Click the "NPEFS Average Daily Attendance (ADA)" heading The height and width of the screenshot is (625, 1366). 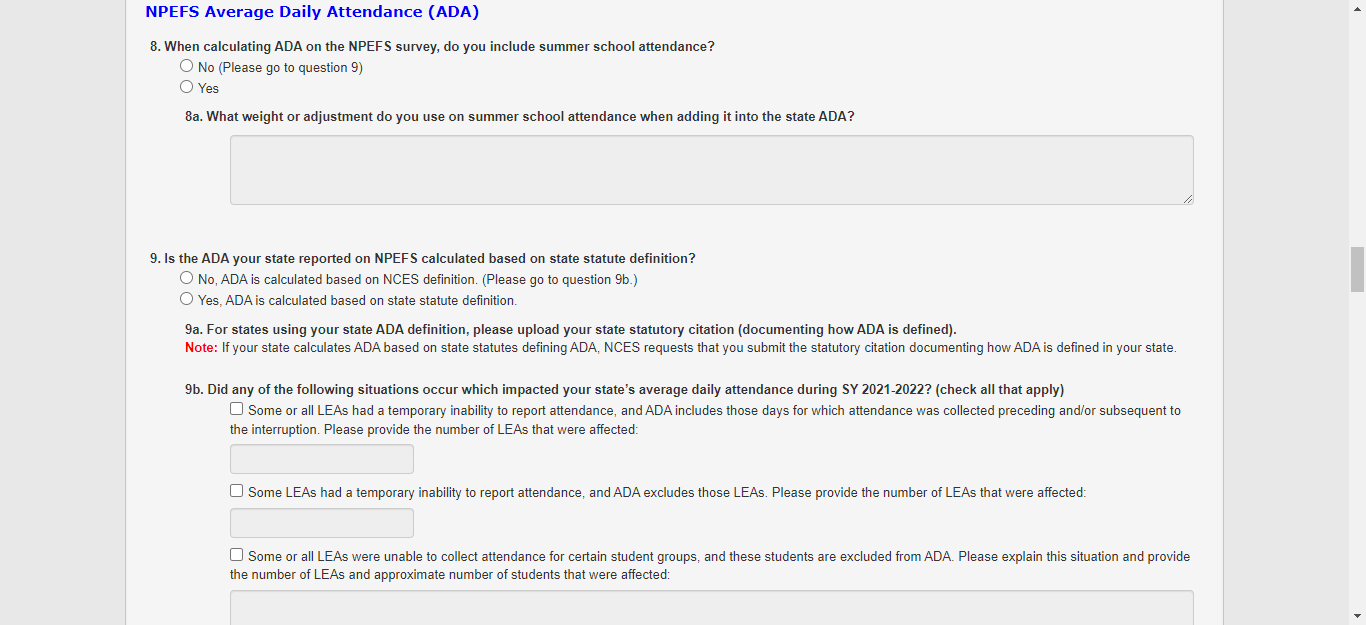click(x=312, y=12)
